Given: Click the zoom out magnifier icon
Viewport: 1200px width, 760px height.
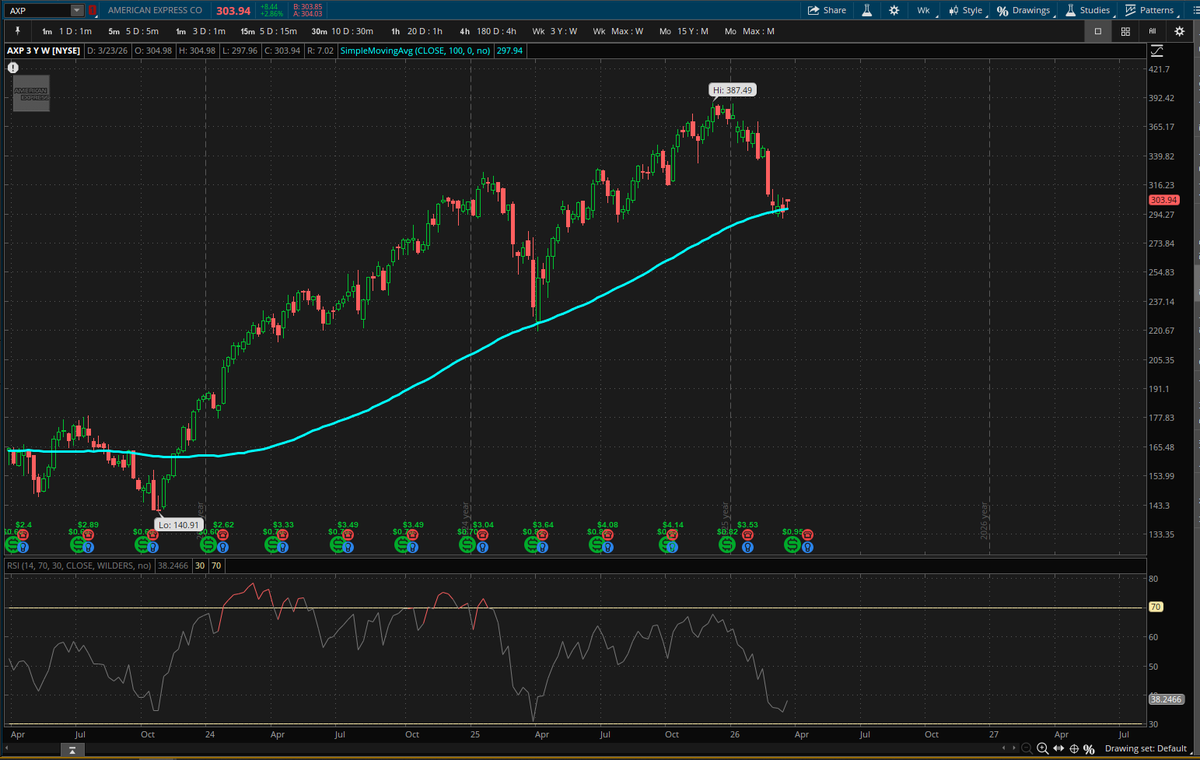Looking at the screenshot, I should point(1028,749).
